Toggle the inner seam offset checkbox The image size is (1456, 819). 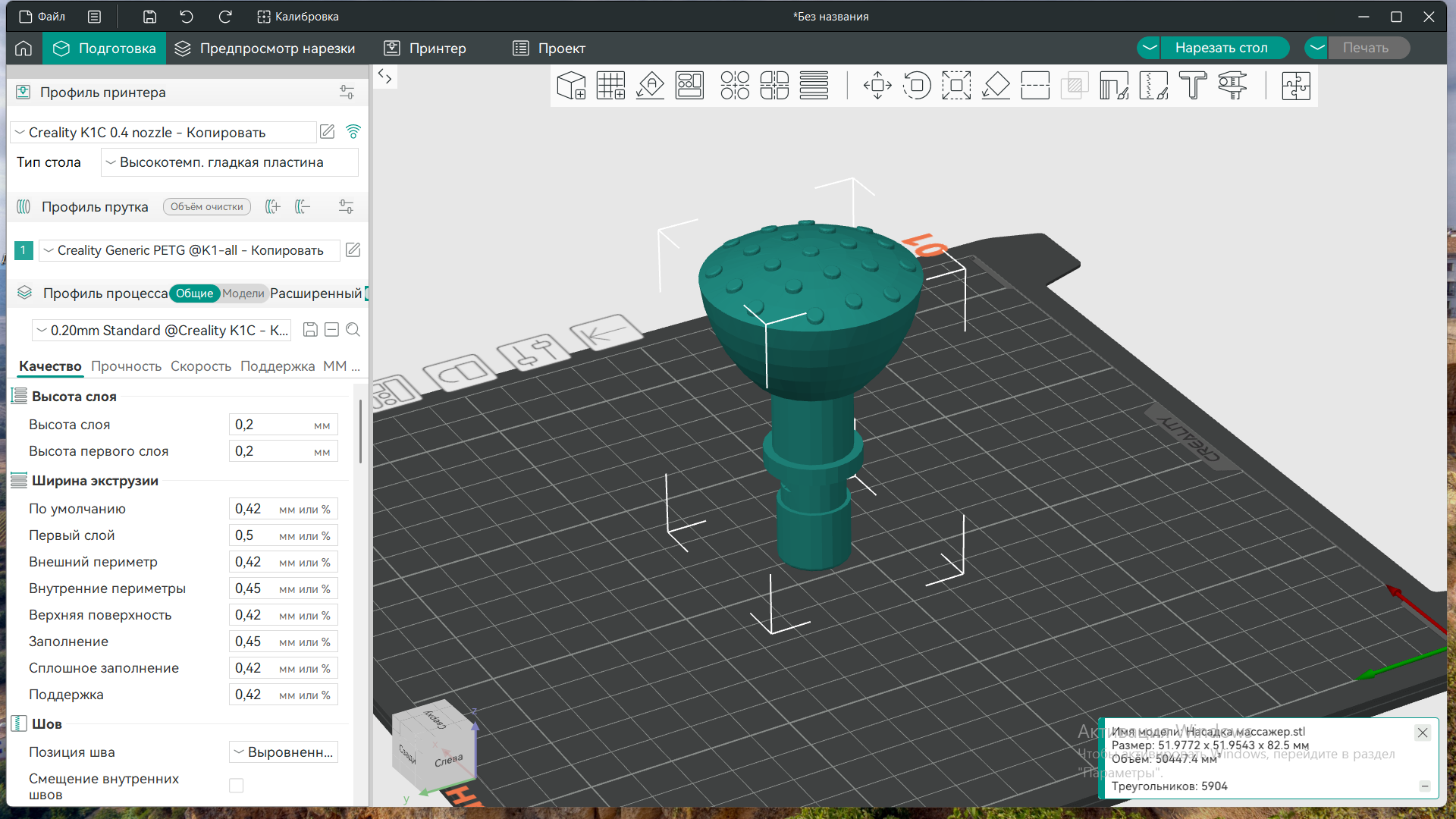click(x=237, y=786)
